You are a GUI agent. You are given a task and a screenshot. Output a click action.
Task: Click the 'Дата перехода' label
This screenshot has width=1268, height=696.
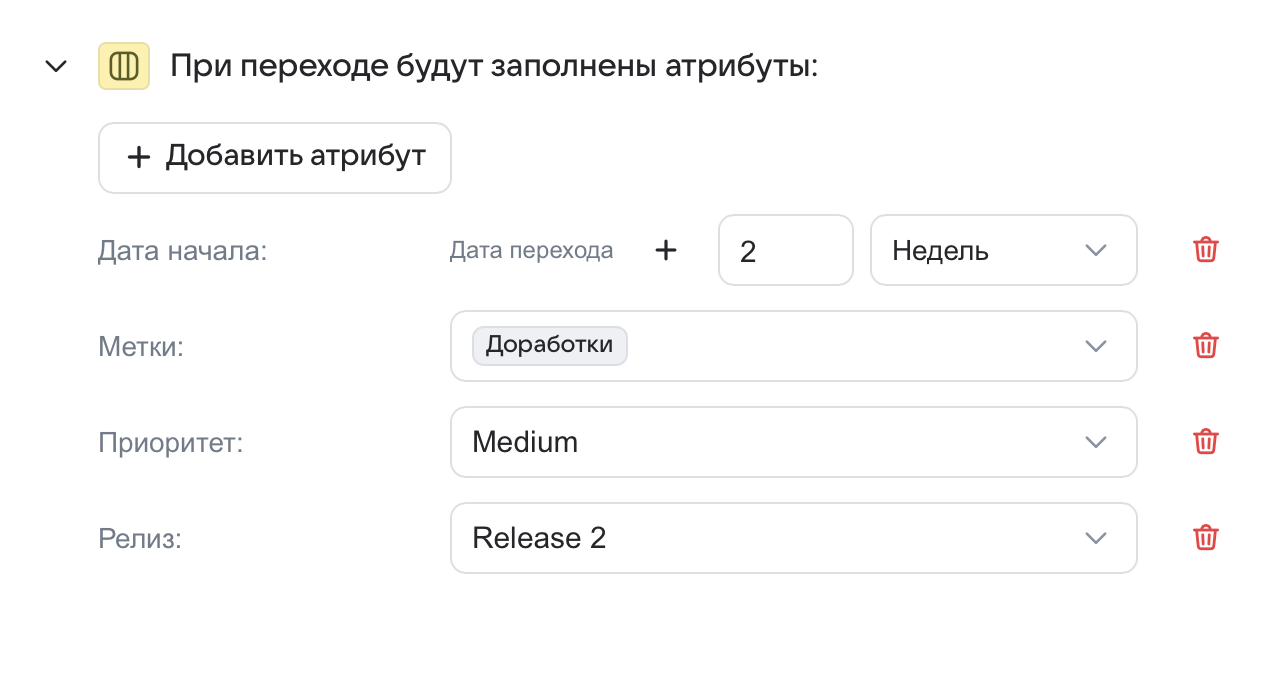pos(531,250)
